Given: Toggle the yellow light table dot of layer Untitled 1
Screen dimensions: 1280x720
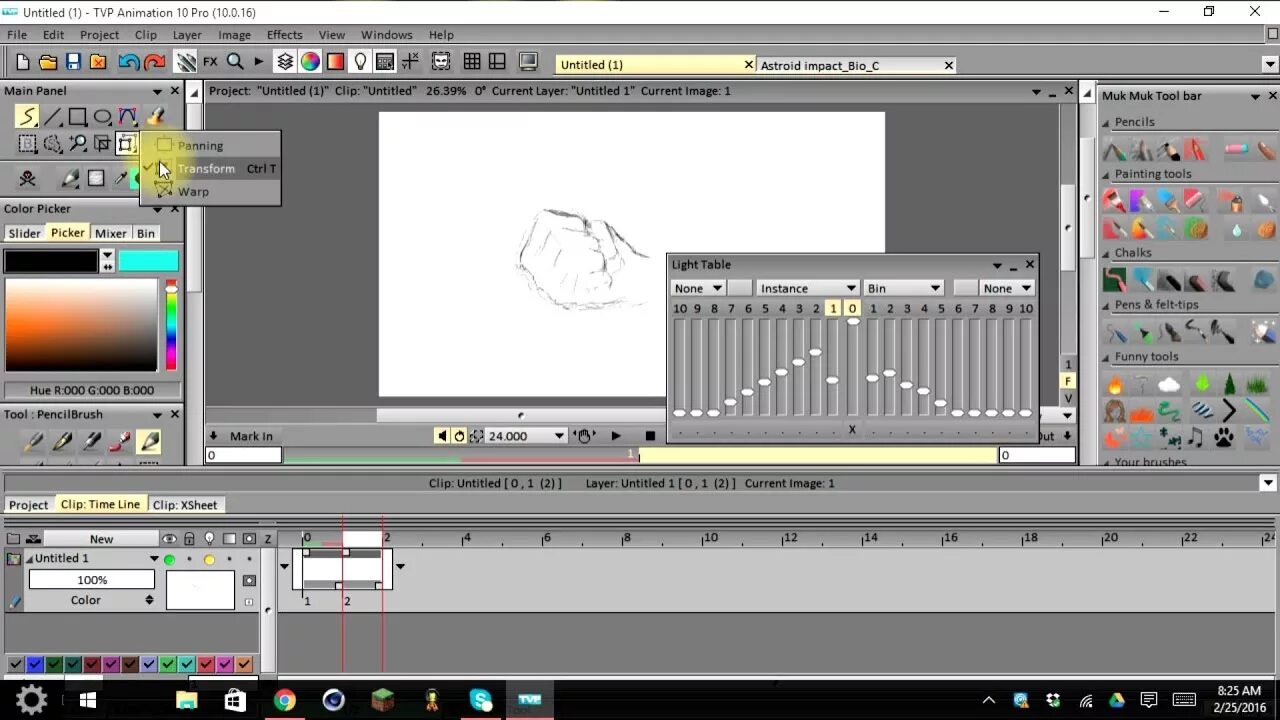Looking at the screenshot, I should [x=209, y=559].
